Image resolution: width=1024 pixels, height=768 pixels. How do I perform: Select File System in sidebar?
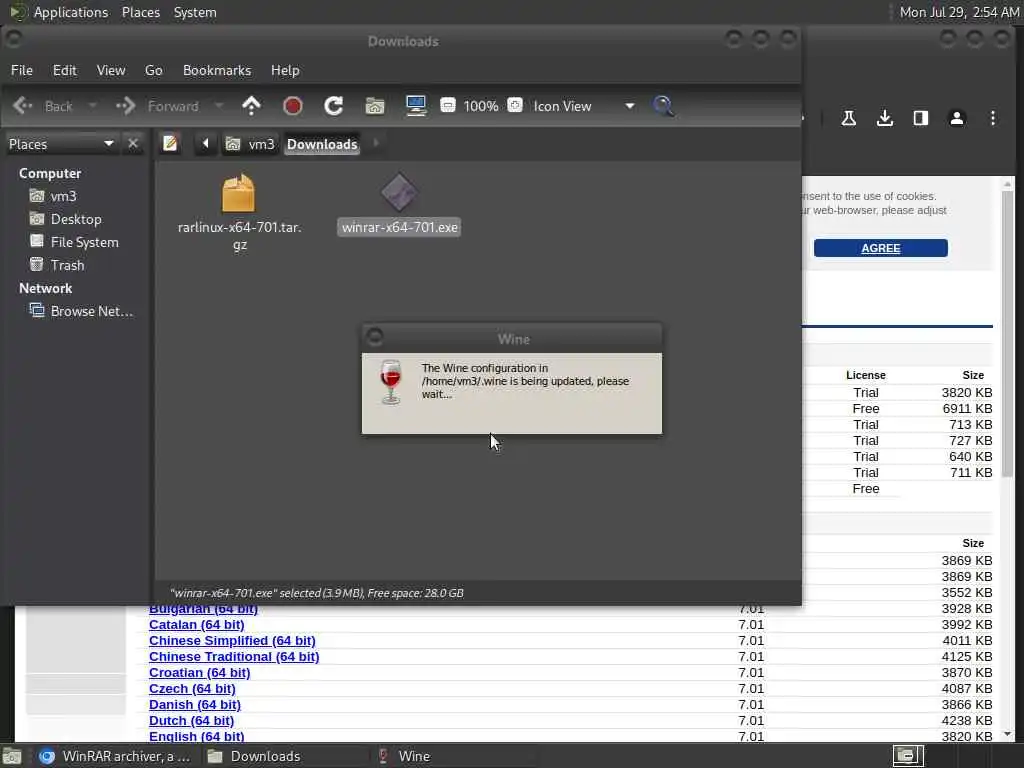(x=84, y=242)
